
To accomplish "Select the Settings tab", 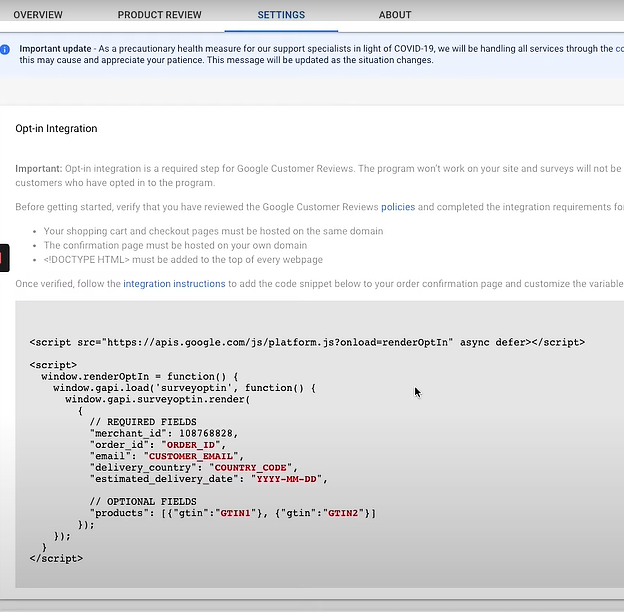I will pyautogui.click(x=281, y=15).
